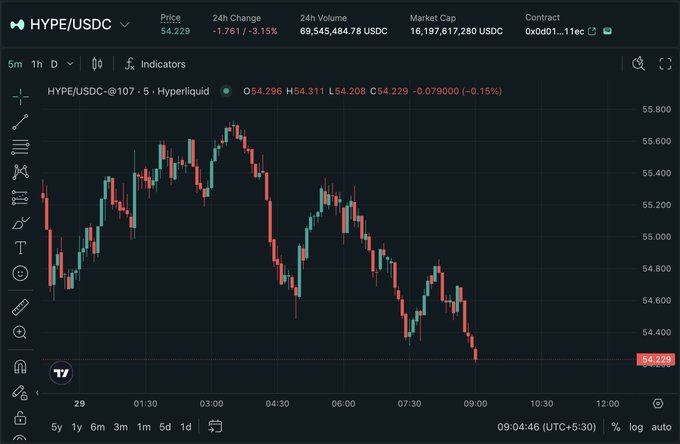This screenshot has height=444, width=680.
Task: Open the Fibonacci retracement lines tool
Action: 20,147
